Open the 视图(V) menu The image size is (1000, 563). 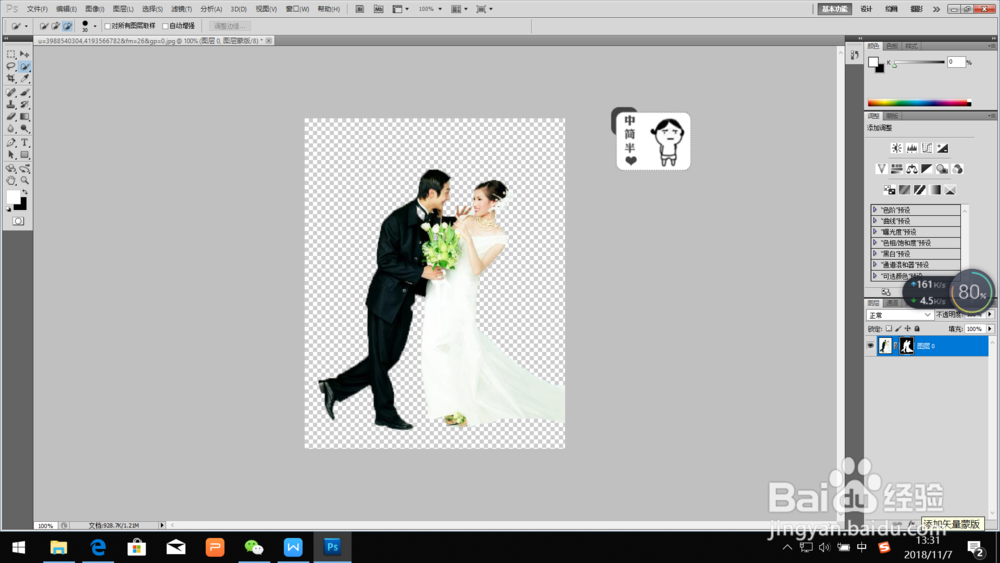tap(266, 9)
